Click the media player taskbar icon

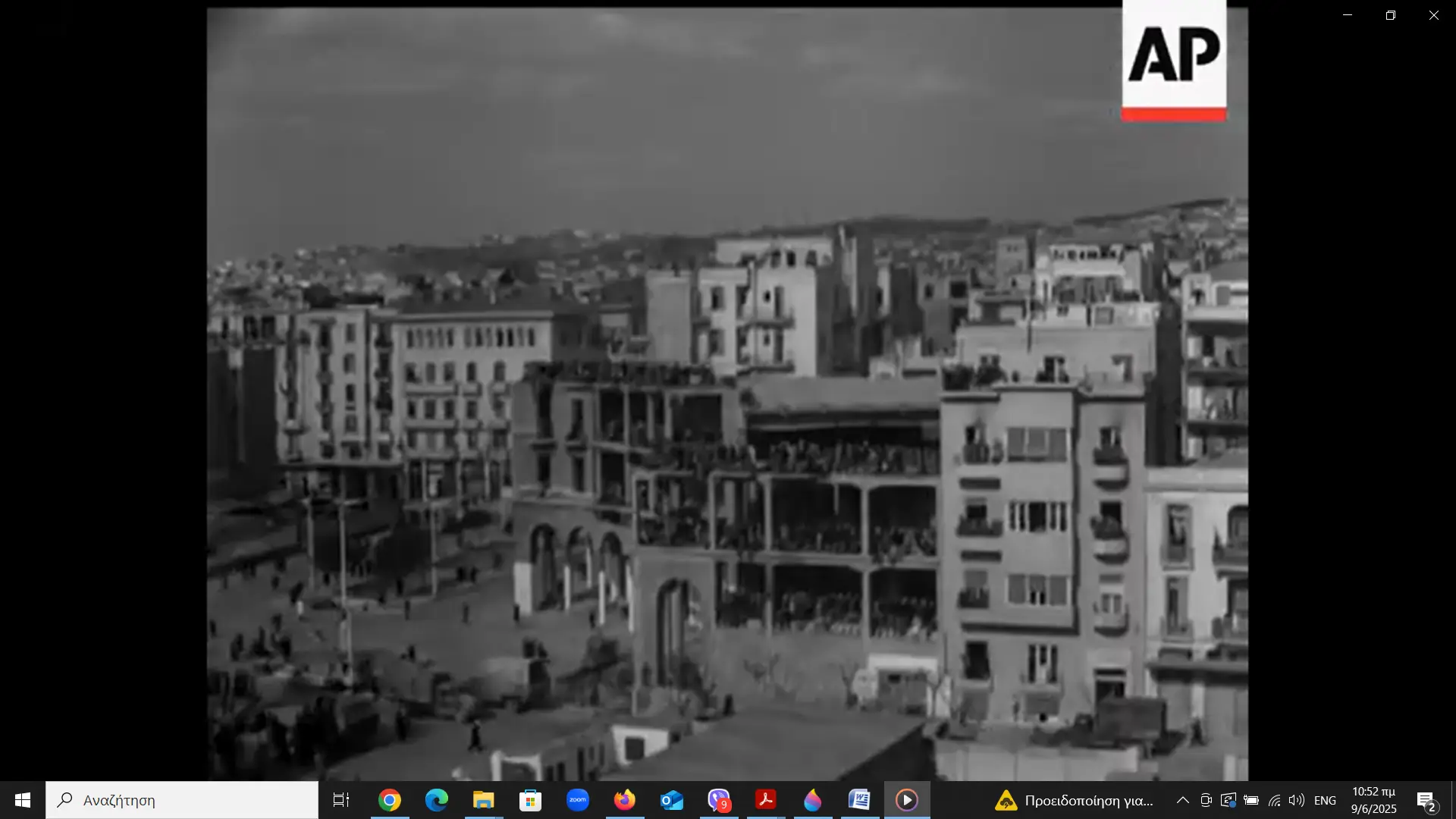pos(907,800)
